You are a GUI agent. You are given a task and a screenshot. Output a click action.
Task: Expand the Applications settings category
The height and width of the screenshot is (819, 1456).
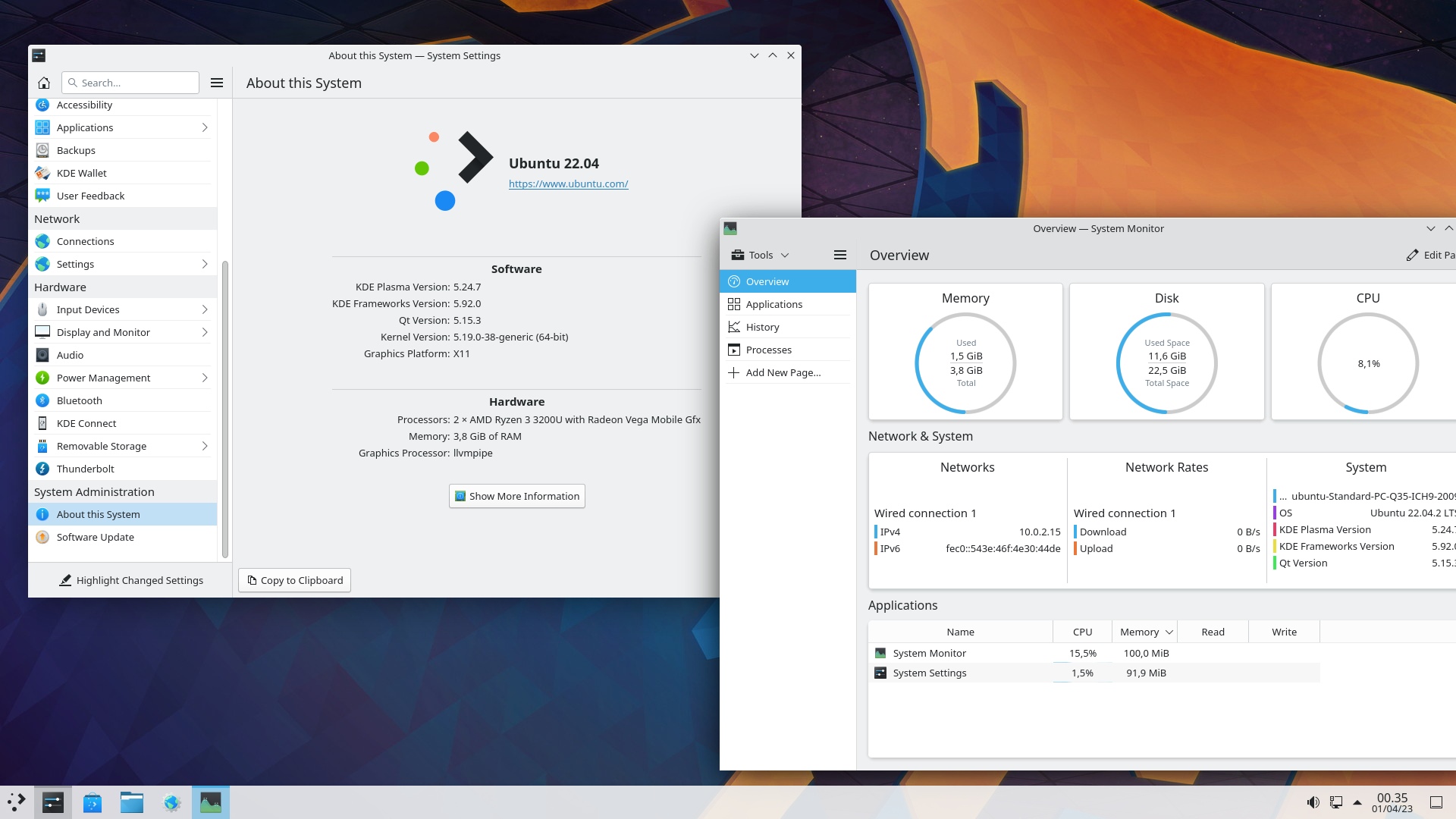point(205,127)
